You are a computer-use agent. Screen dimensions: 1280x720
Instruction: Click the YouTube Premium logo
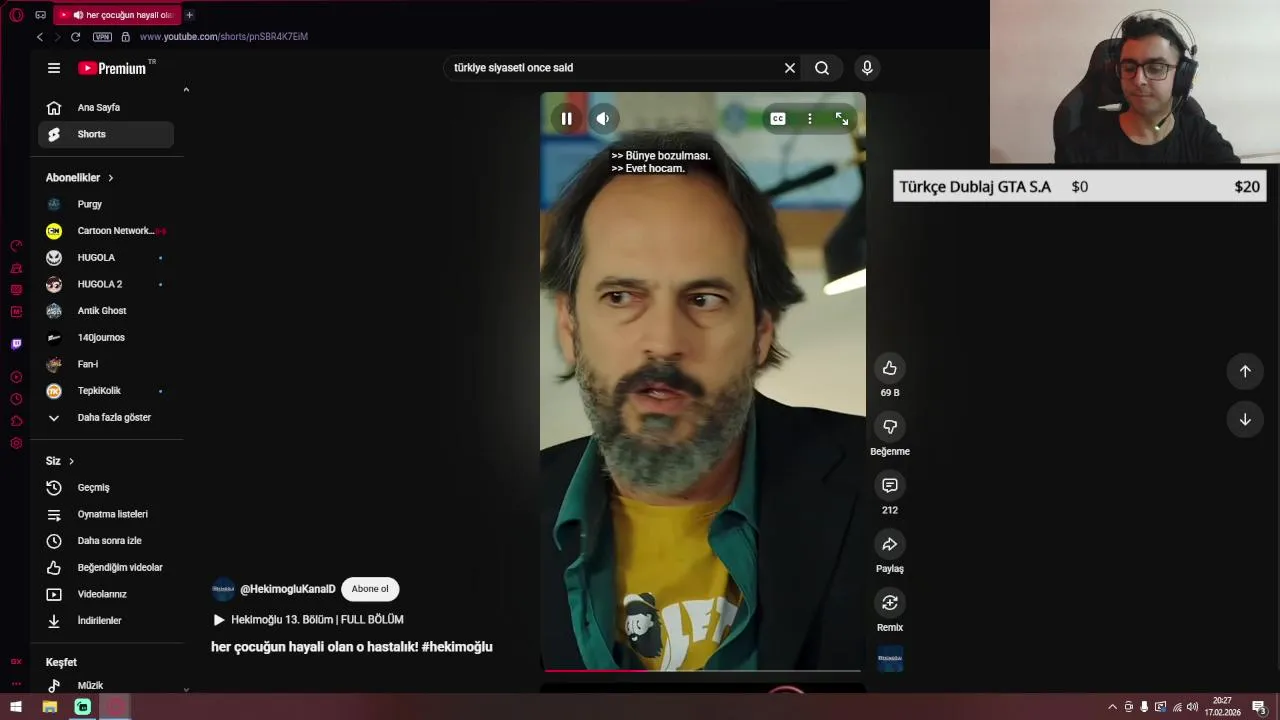tap(113, 68)
